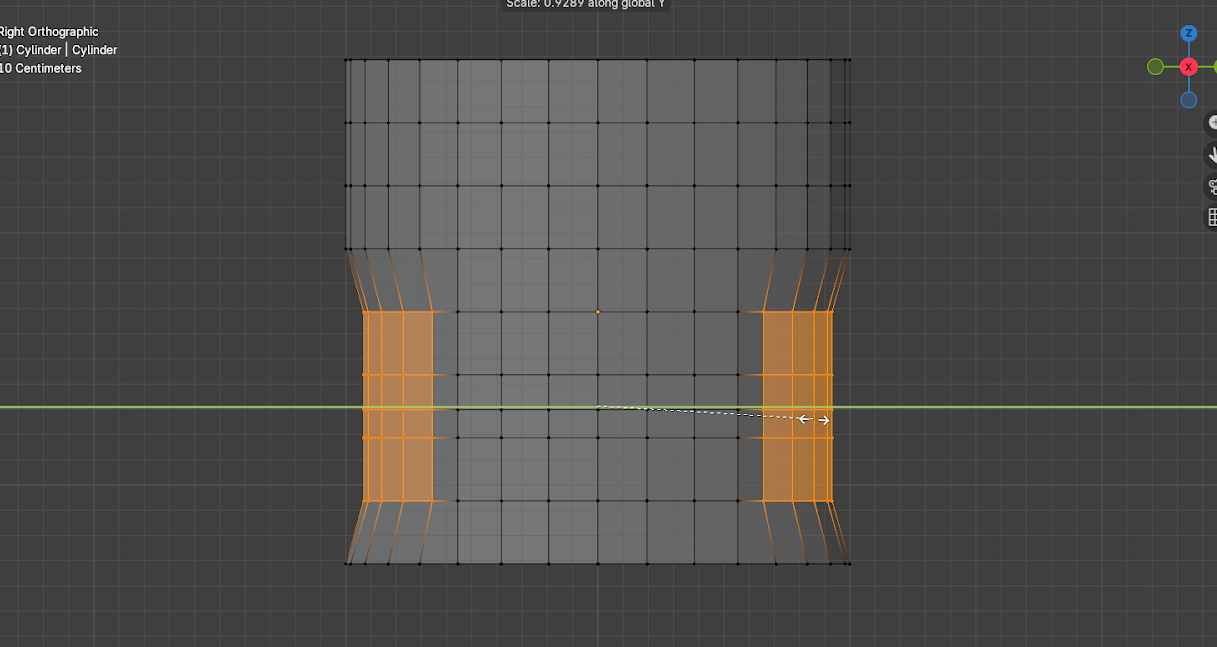Toggle the camera view icon
The height and width of the screenshot is (647, 1217).
tap(1213, 186)
